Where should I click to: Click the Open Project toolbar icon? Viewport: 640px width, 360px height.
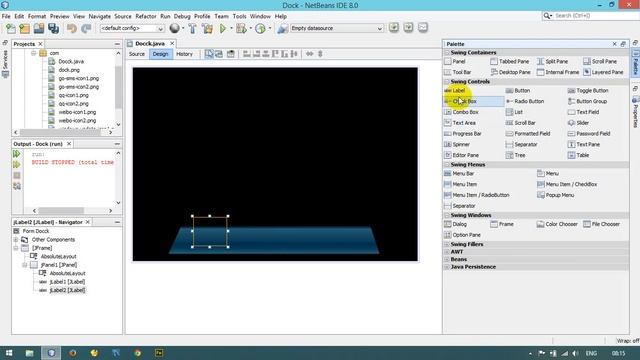[39, 28]
